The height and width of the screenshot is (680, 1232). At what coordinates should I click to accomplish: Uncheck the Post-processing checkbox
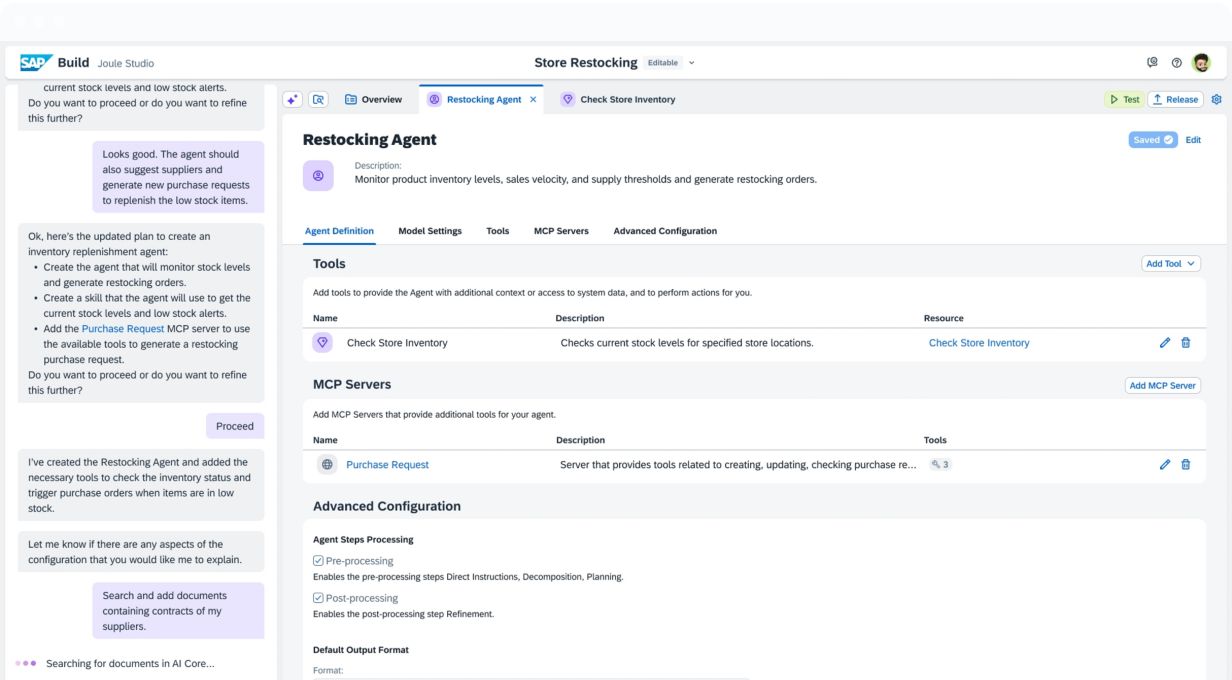319,598
